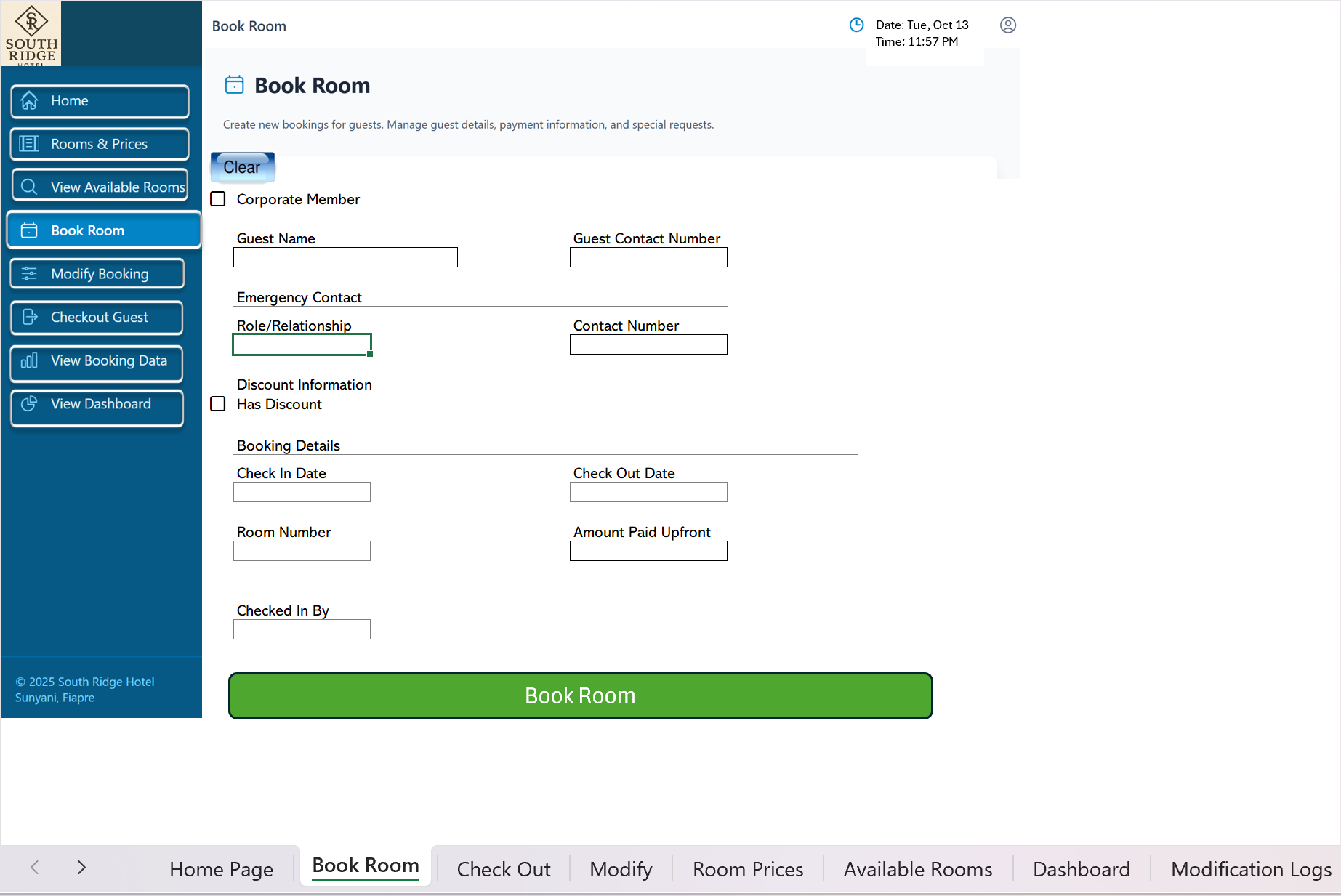
Task: Click the Rooms & Prices list icon
Action: [x=29, y=144]
